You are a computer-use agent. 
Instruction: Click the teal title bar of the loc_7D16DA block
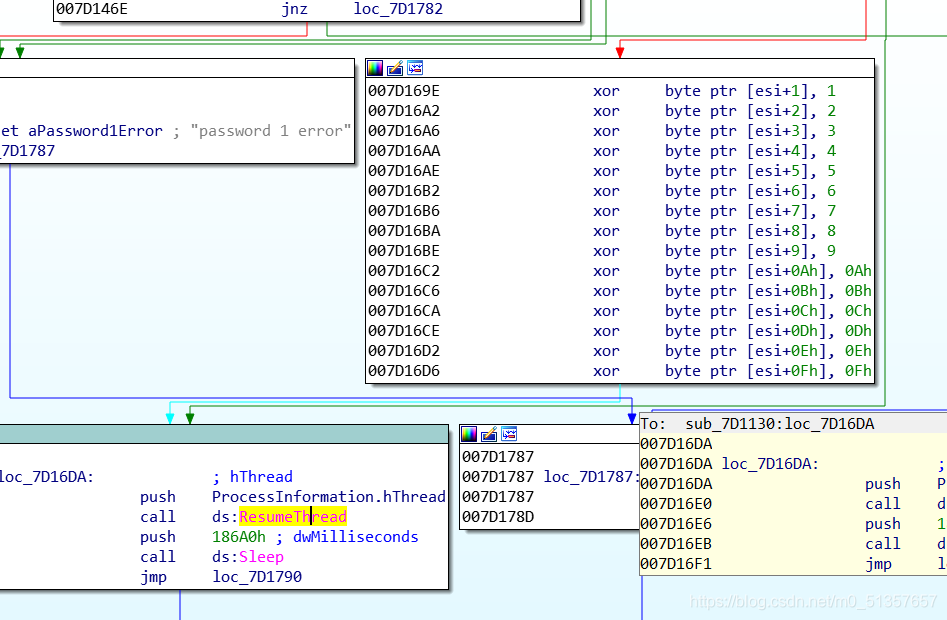223,434
